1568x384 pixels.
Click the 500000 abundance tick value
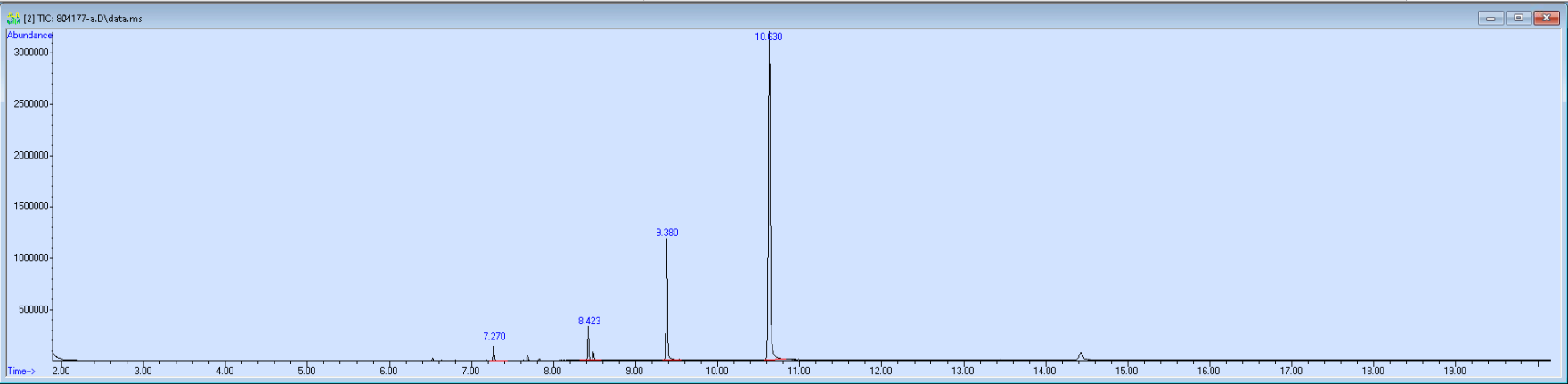(33, 310)
